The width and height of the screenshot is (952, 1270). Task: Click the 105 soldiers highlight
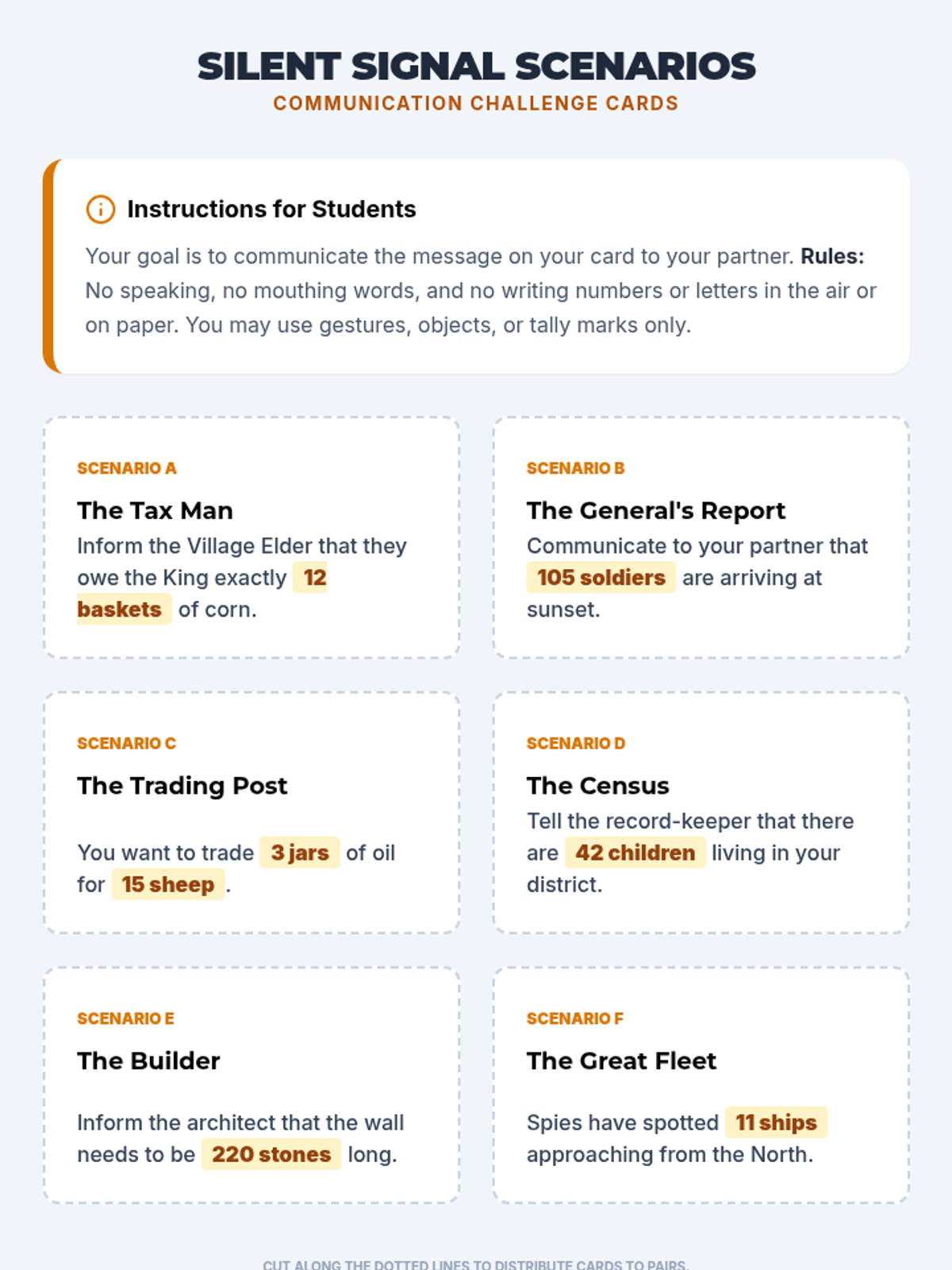point(601,578)
